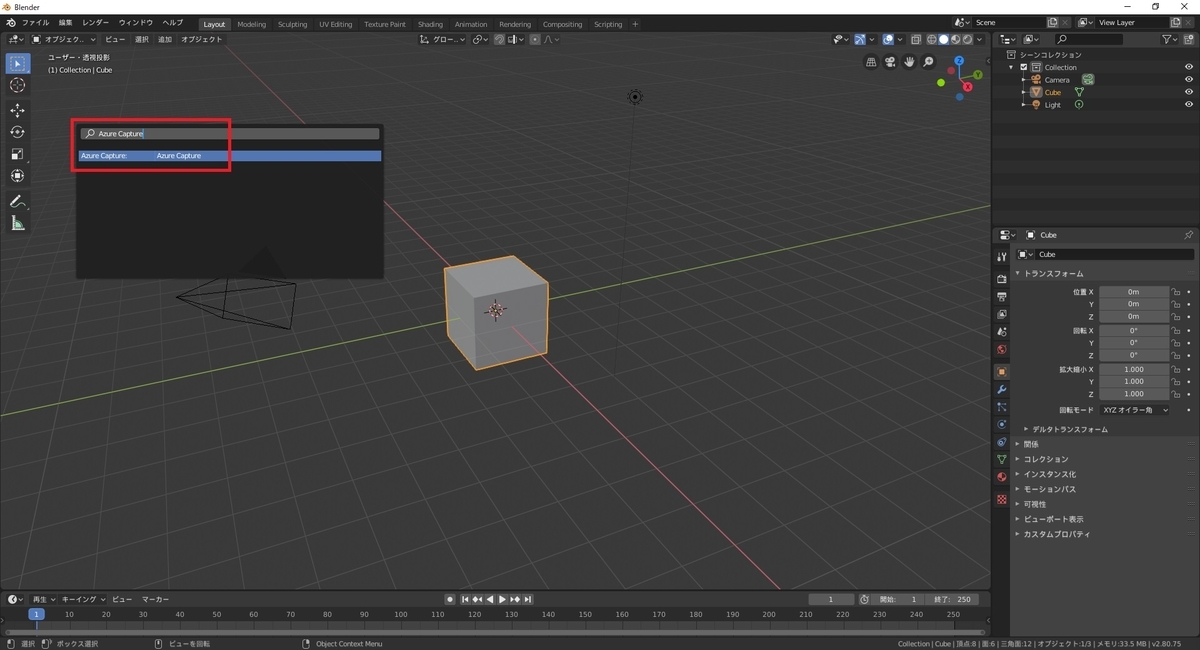Open the Object Data properties tab
Viewport: 1200px width, 650px height.
pyautogui.click(x=1001, y=459)
